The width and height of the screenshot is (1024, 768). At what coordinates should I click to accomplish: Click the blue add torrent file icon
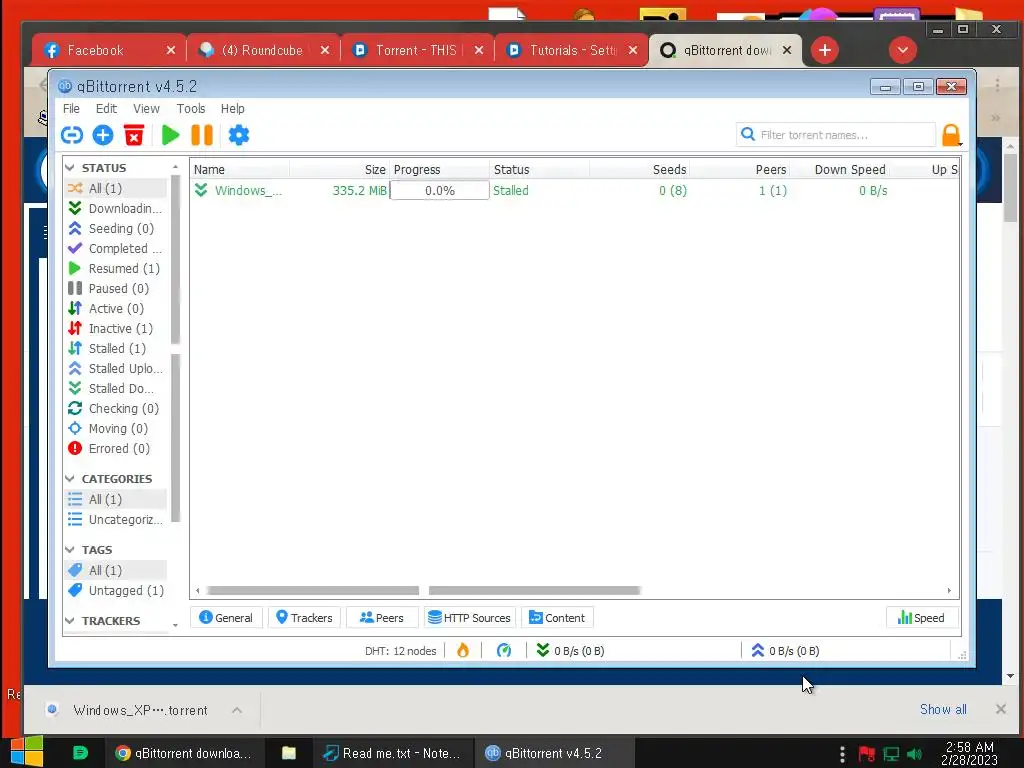point(103,135)
